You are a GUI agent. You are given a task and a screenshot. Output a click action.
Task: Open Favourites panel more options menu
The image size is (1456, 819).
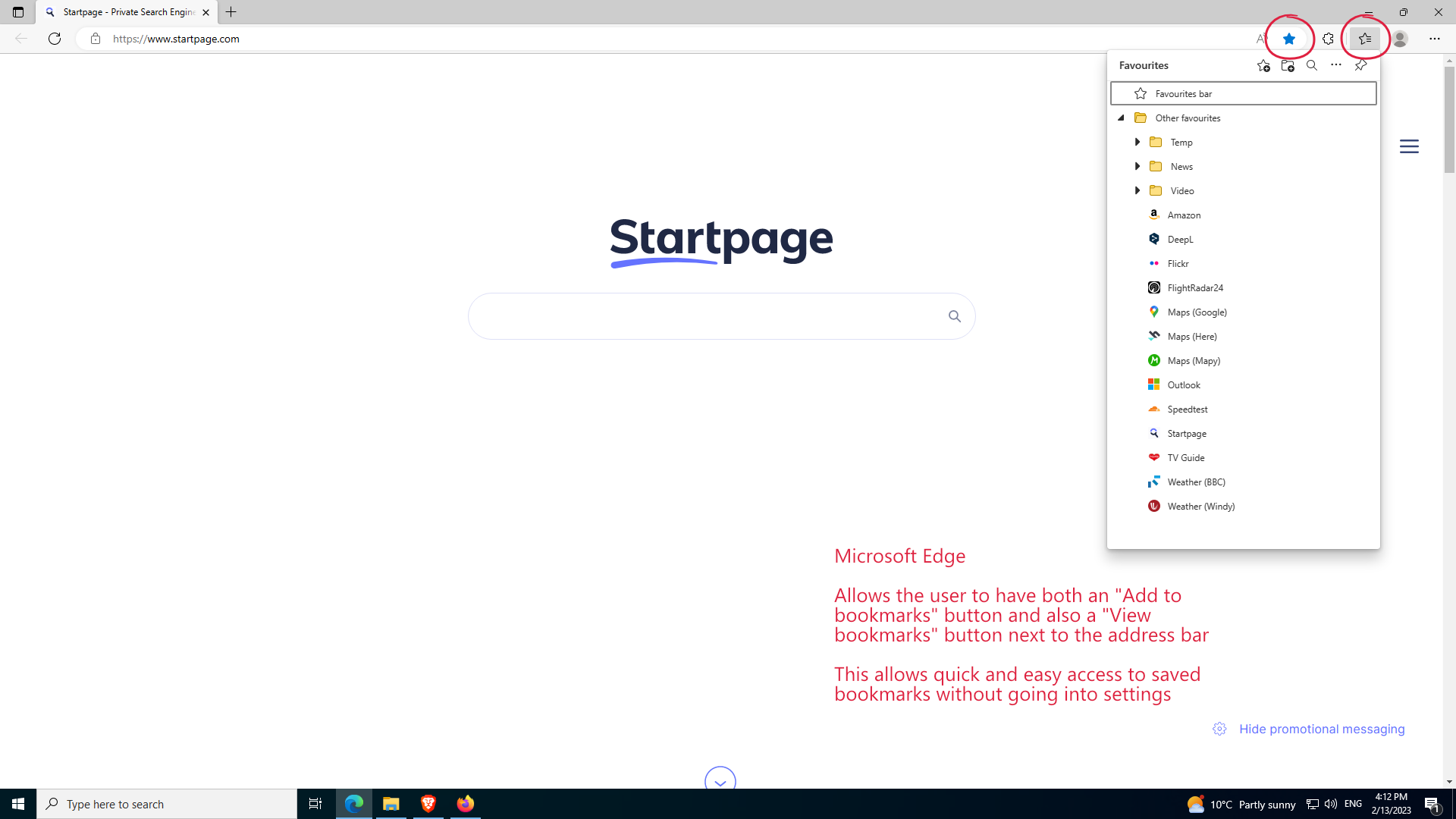point(1335,66)
